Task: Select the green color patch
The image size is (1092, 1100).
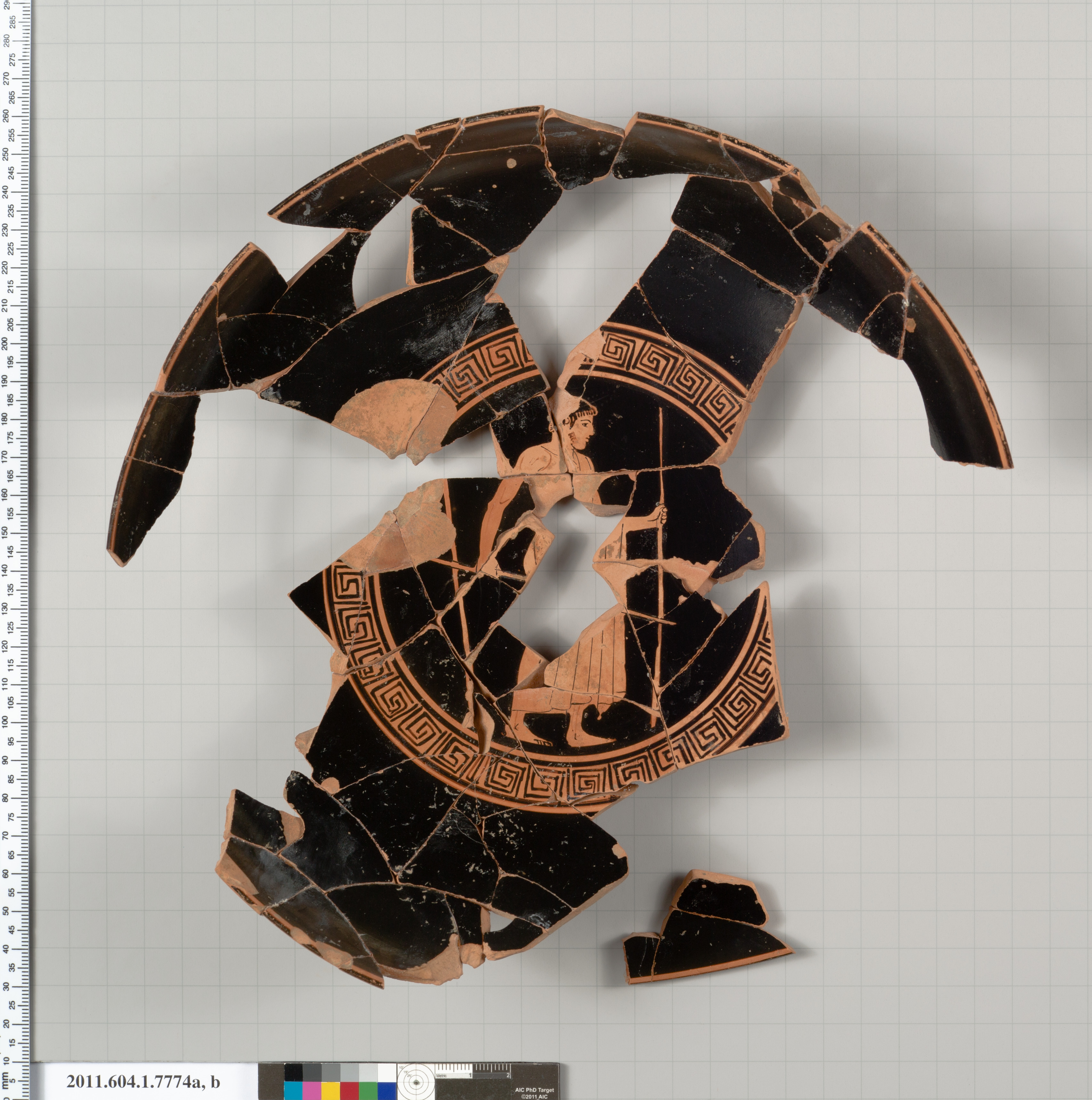Action: (368, 1090)
